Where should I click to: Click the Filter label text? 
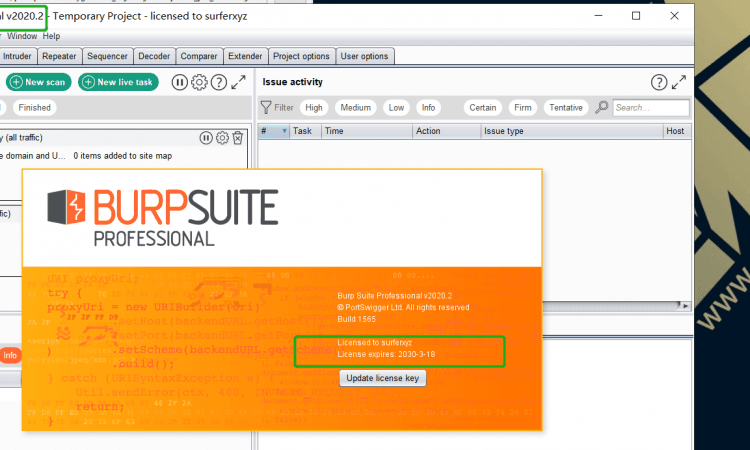point(284,108)
